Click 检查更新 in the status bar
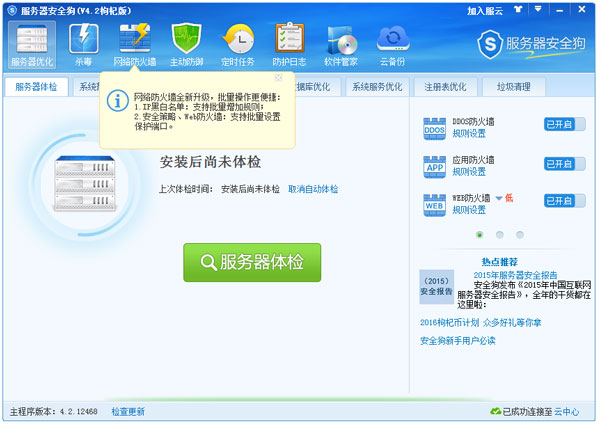The height and width of the screenshot is (425, 600). pyautogui.click(x=128, y=412)
